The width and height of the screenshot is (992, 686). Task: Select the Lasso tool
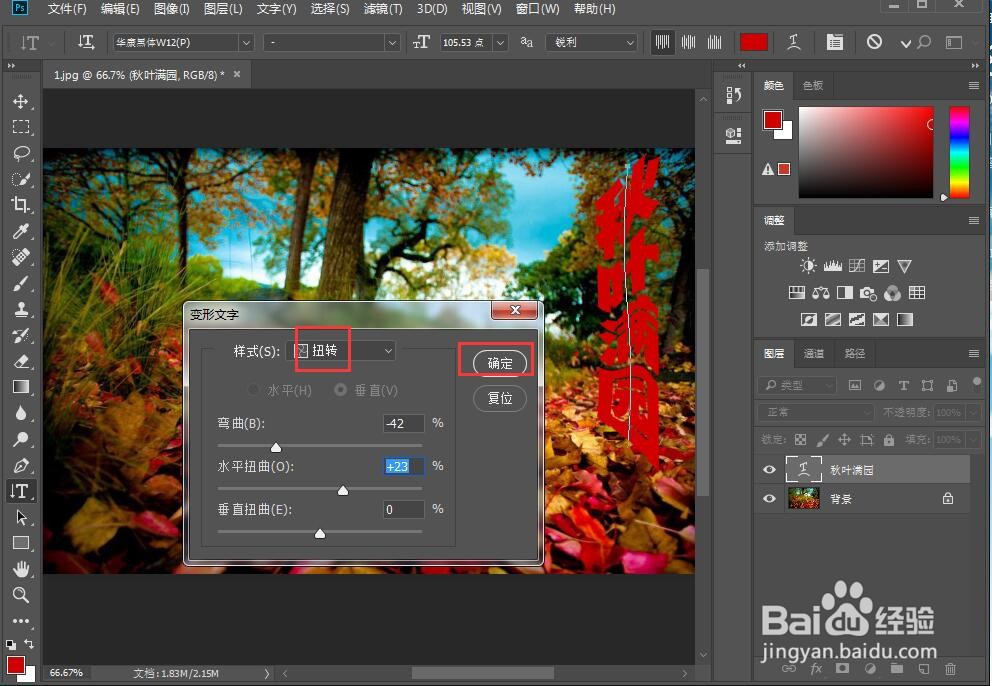(21, 153)
